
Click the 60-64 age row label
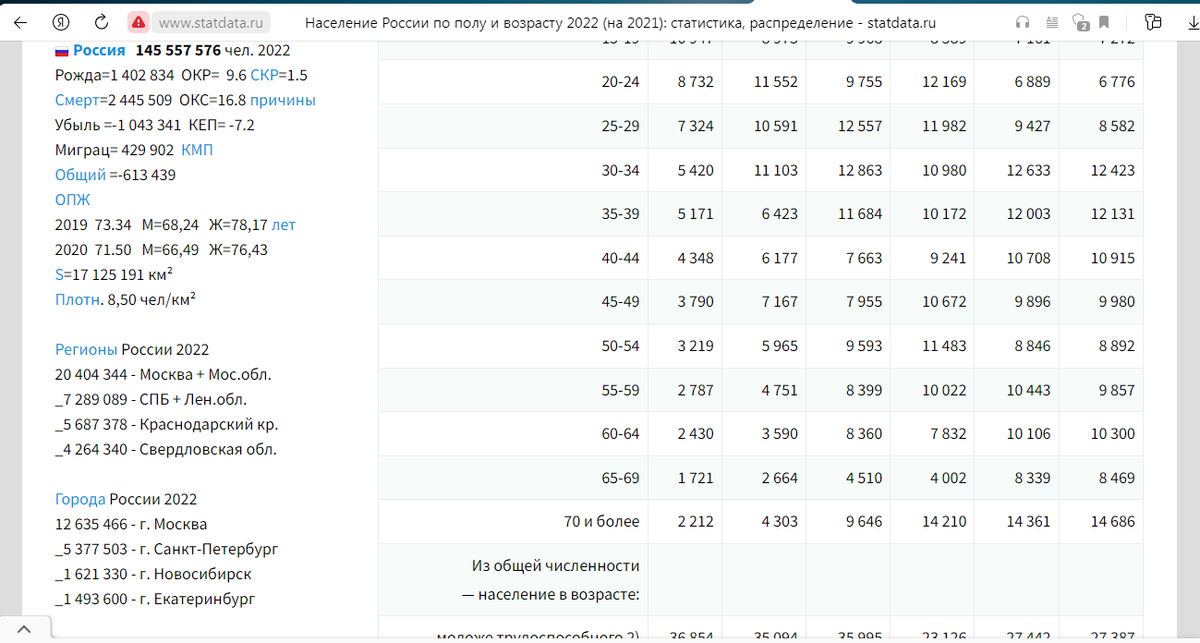click(x=620, y=434)
